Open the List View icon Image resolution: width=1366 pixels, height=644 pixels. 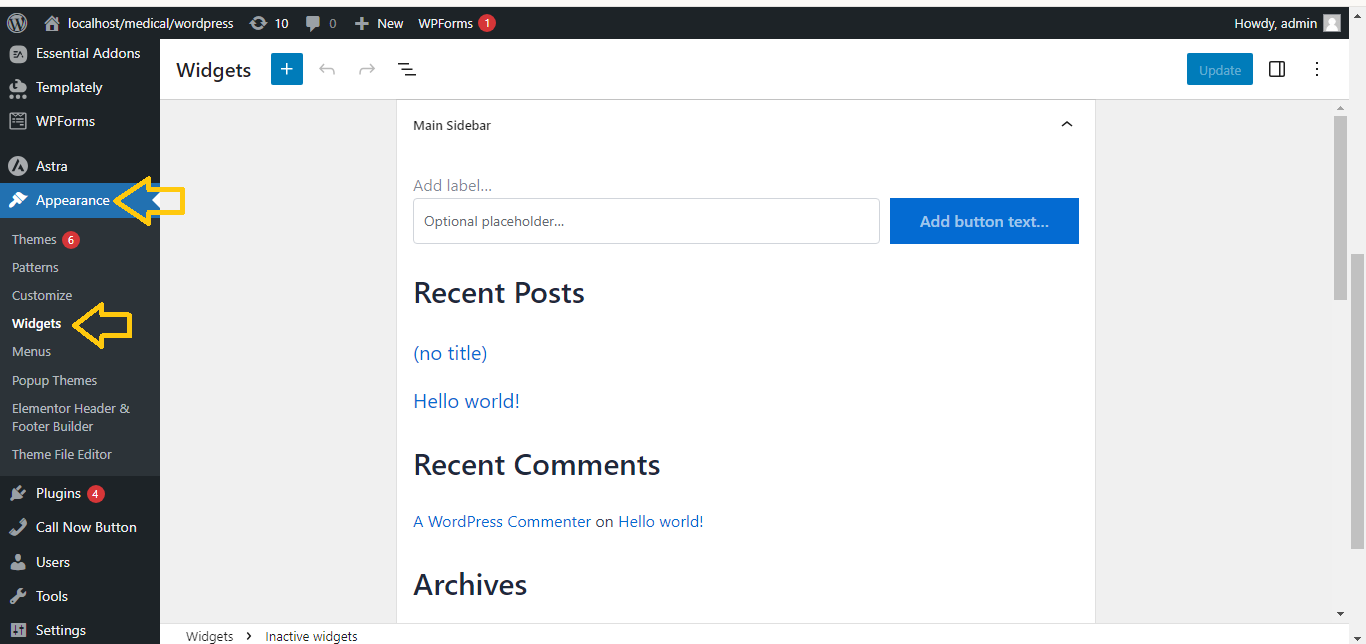(407, 69)
